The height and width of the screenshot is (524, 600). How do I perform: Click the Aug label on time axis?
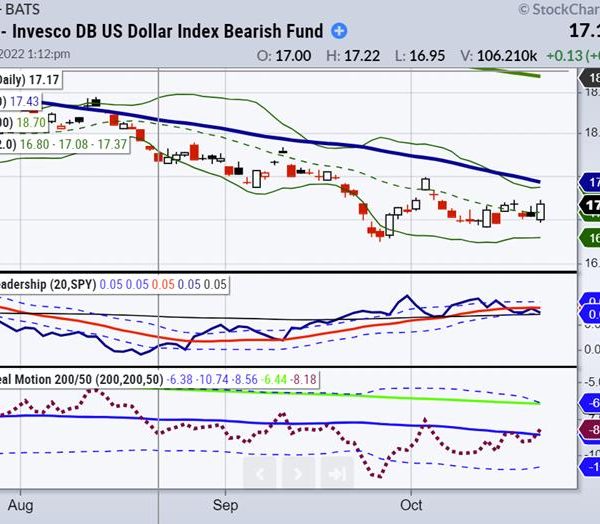click(x=21, y=505)
